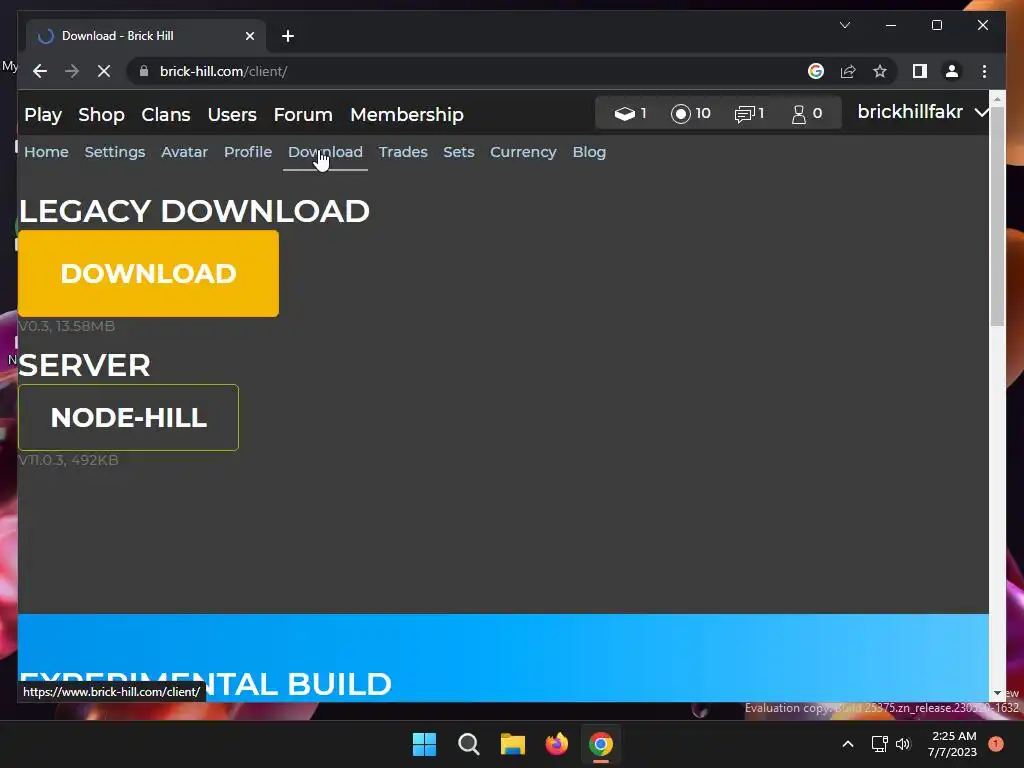
Task: Open network status tray icon
Action: [x=880, y=744]
